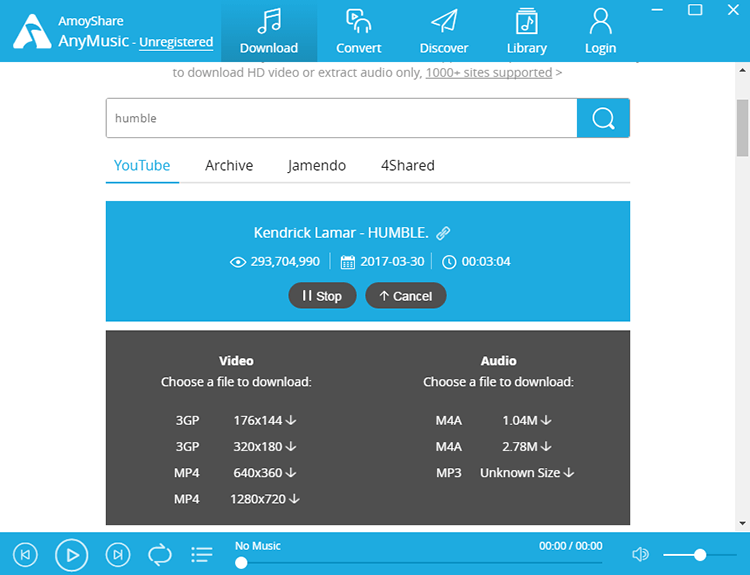This screenshot has height=575, width=750.
Task: Switch to Archive tab
Action: coord(229,166)
